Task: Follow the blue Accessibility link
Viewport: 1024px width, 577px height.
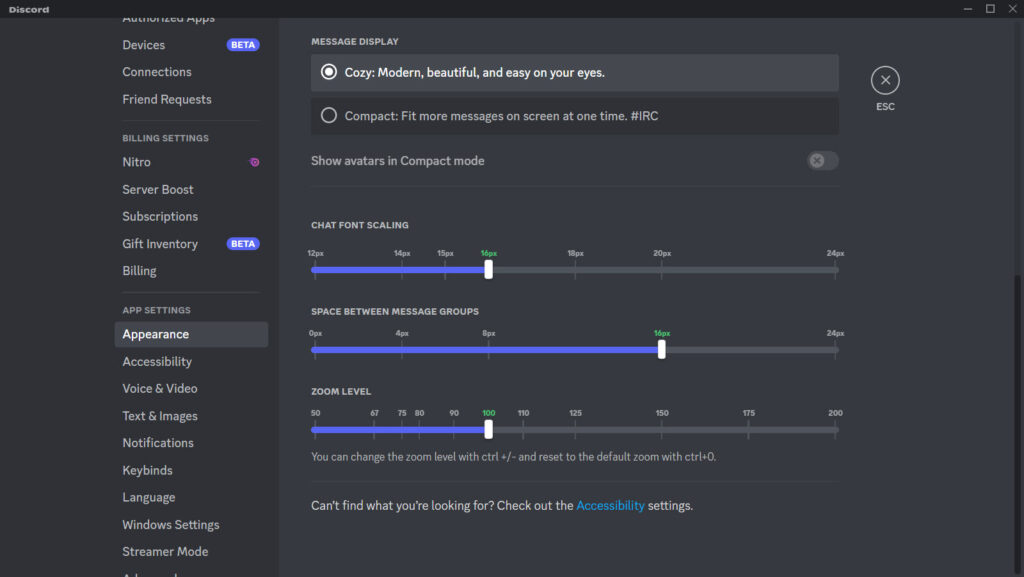Action: (x=610, y=506)
